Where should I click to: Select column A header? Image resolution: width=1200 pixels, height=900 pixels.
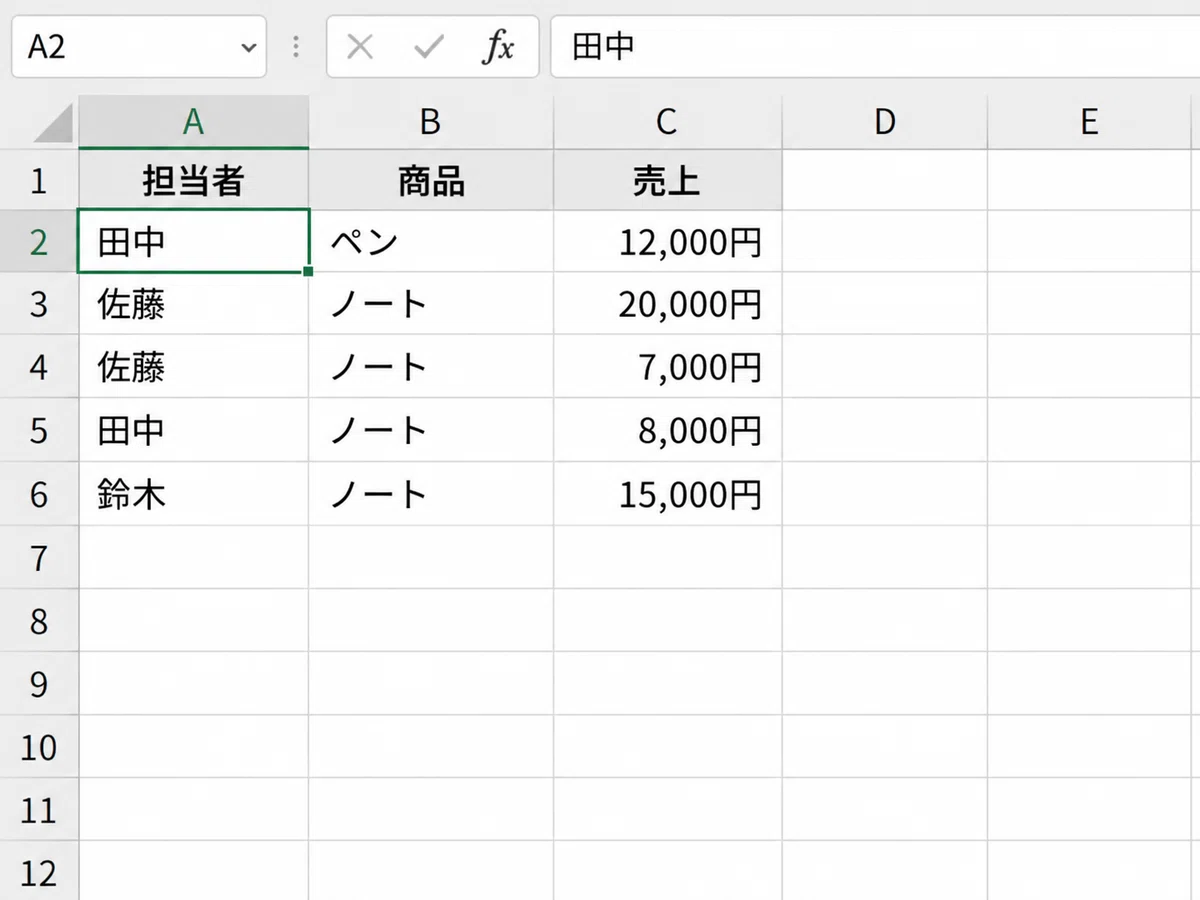click(x=193, y=122)
